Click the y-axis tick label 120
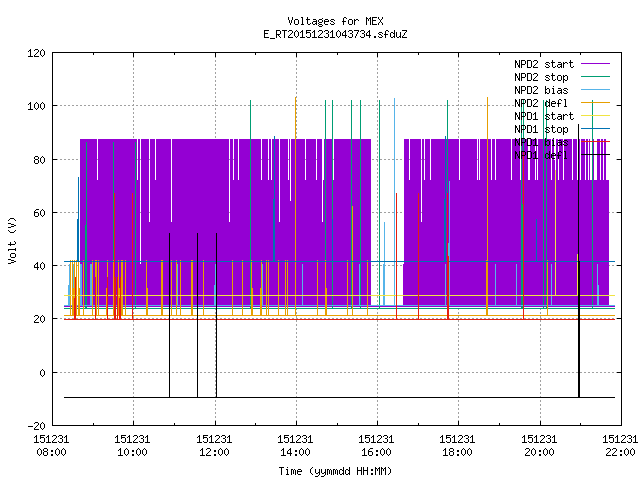The image size is (640, 480). (36, 53)
